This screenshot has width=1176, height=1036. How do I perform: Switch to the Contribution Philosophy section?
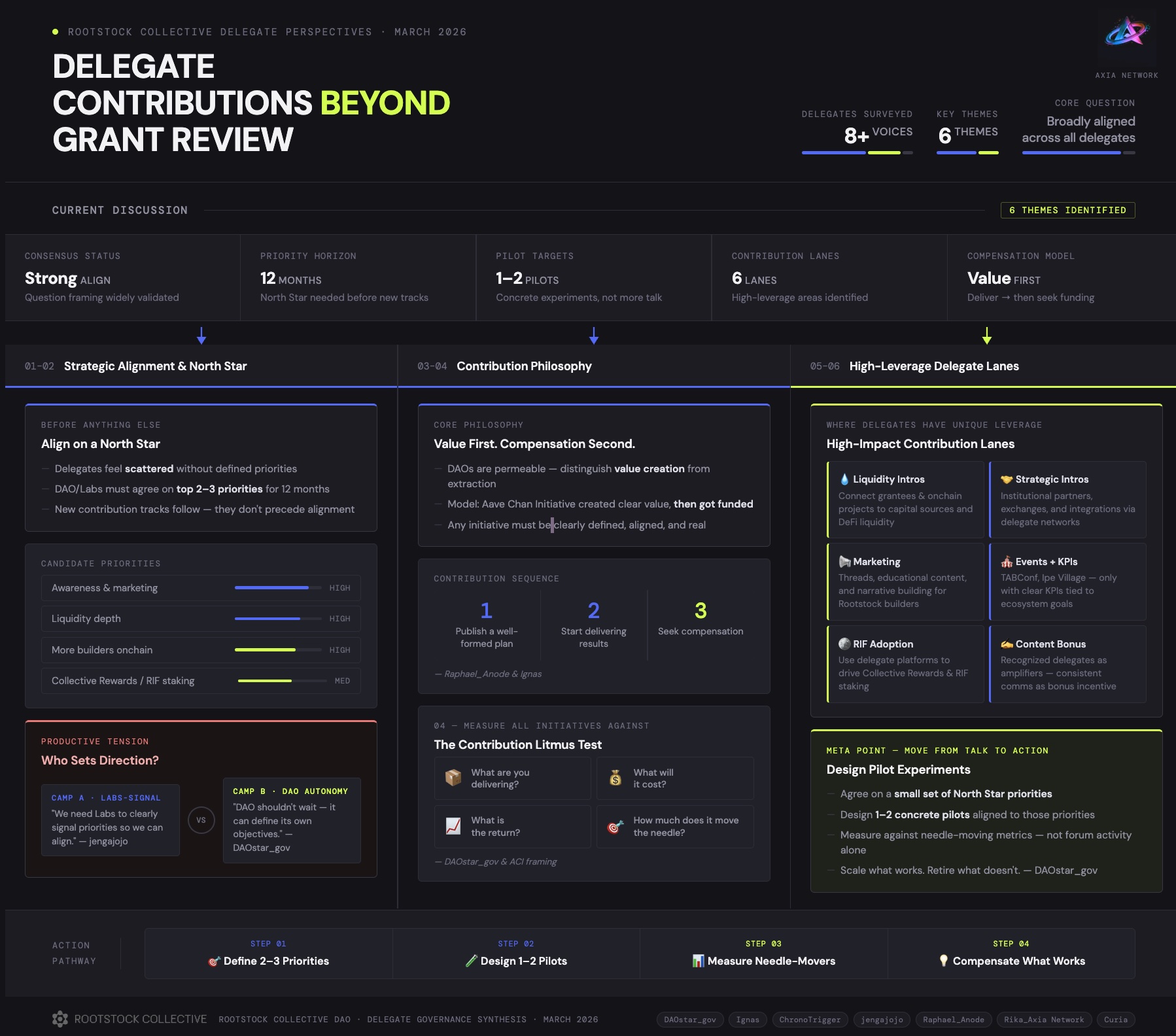[523, 366]
